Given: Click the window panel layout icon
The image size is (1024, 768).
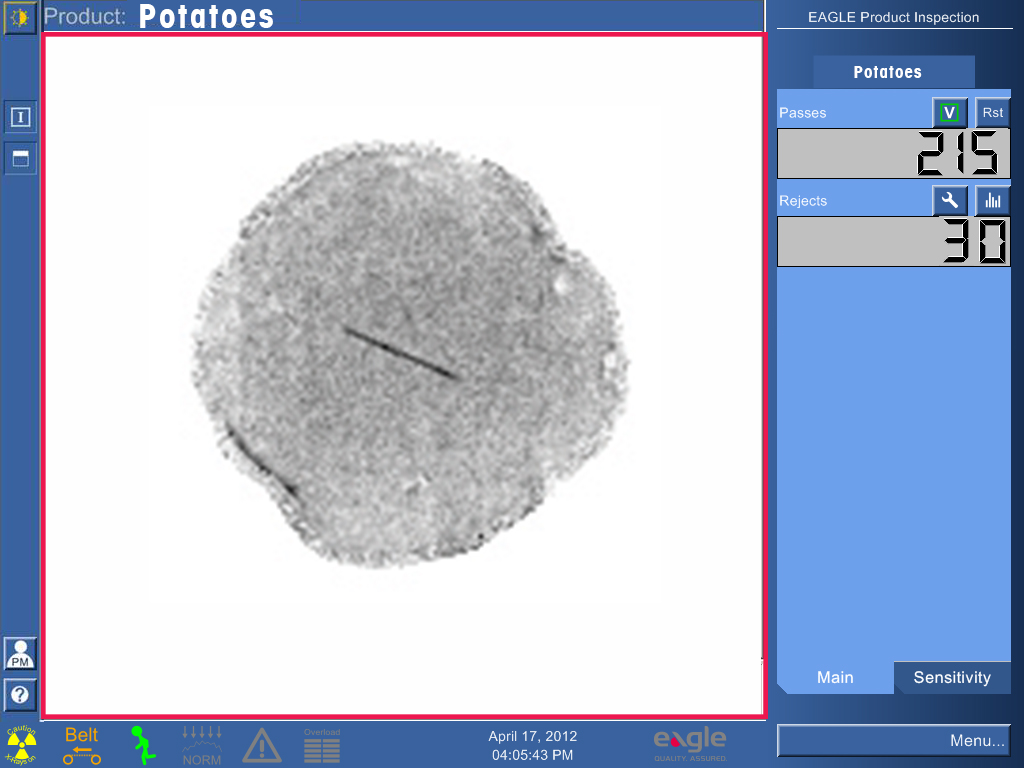Looking at the screenshot, I should pyautogui.click(x=20, y=158).
